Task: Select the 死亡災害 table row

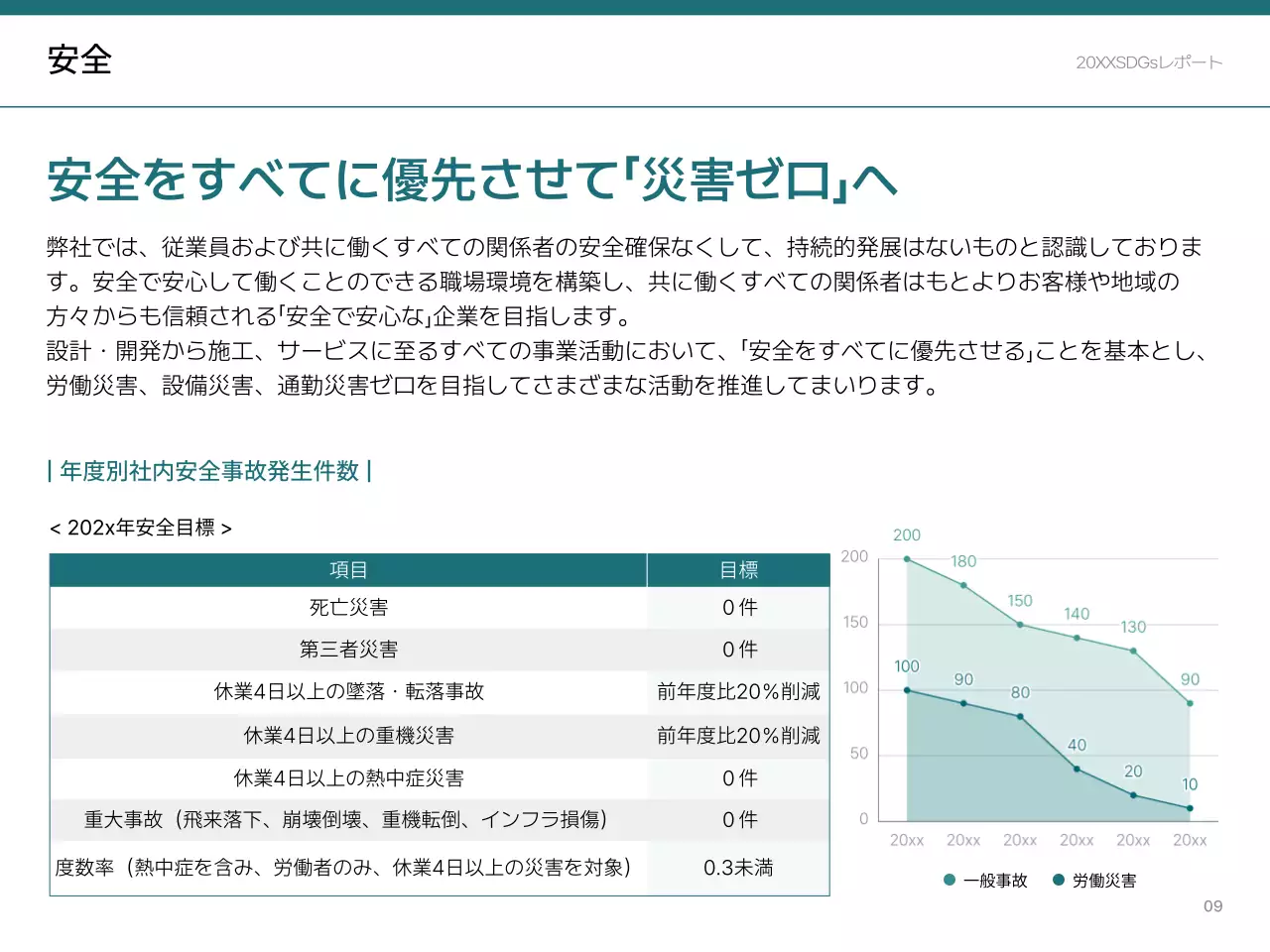Action: click(347, 607)
